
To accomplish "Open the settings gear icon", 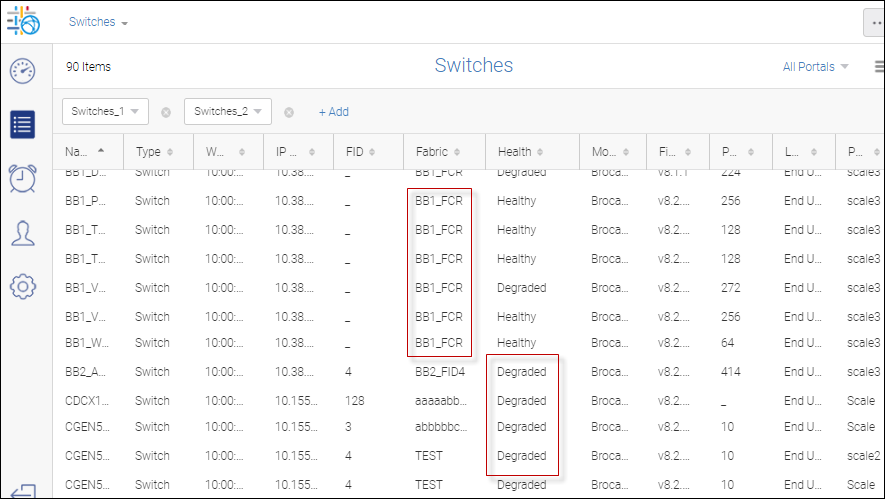I will pos(23,286).
